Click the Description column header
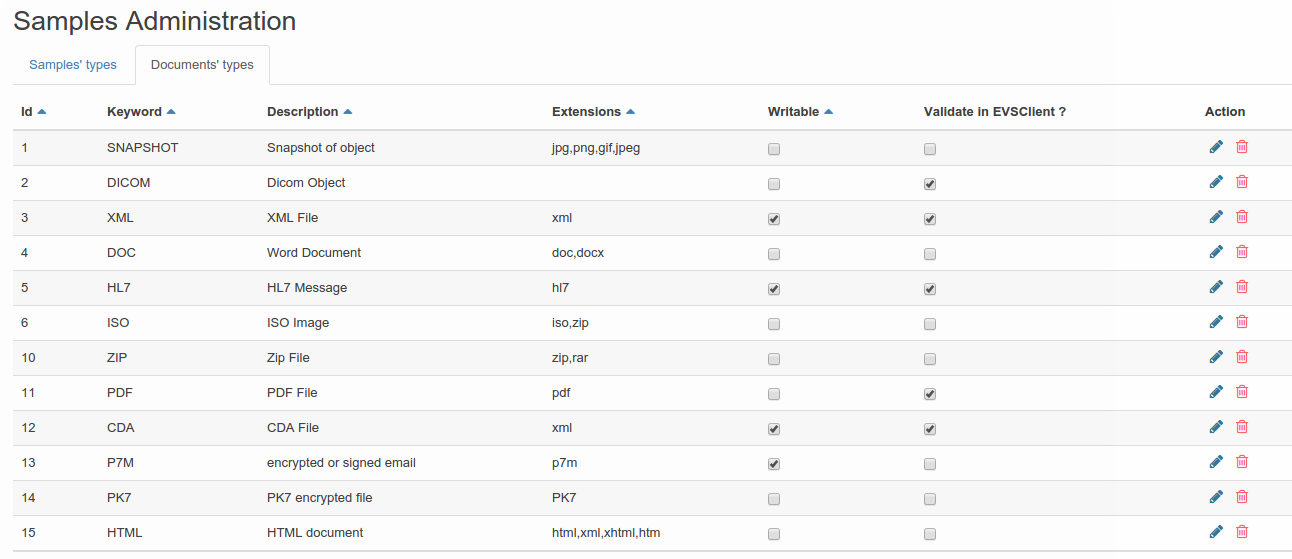1292x559 pixels. [x=302, y=112]
